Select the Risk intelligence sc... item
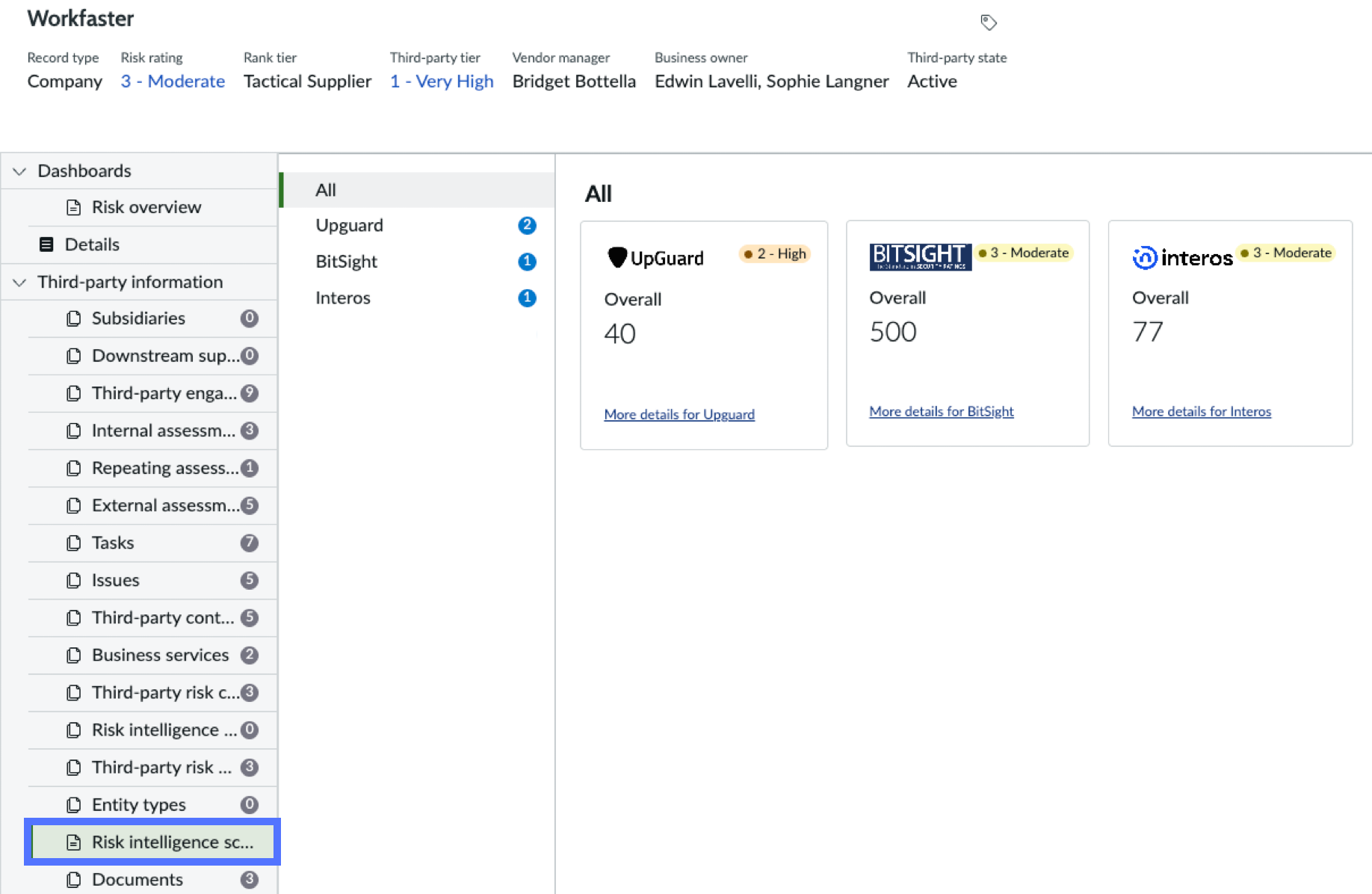This screenshot has height=894, width=1372. point(152,842)
